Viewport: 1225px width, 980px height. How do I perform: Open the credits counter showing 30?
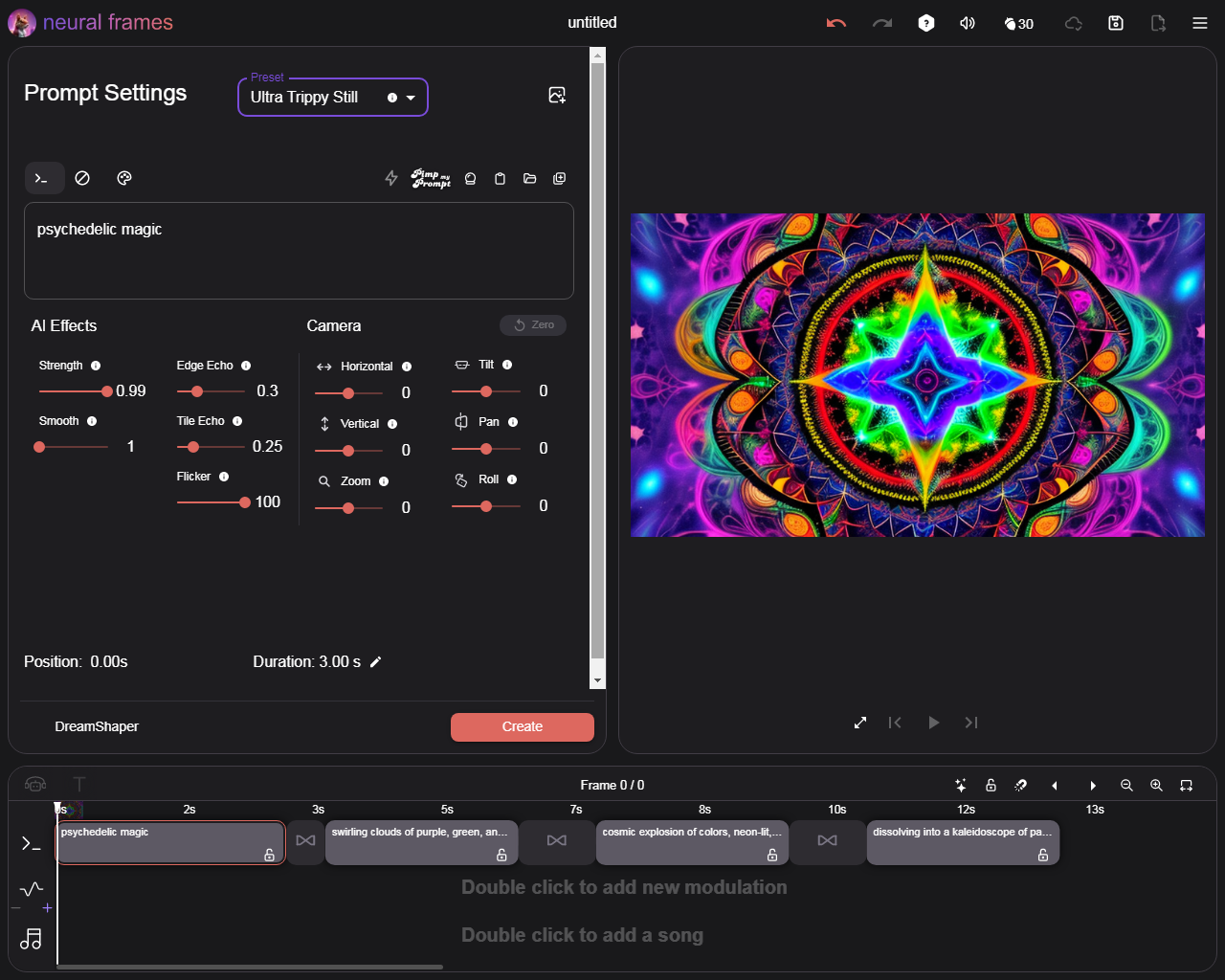tap(1018, 24)
